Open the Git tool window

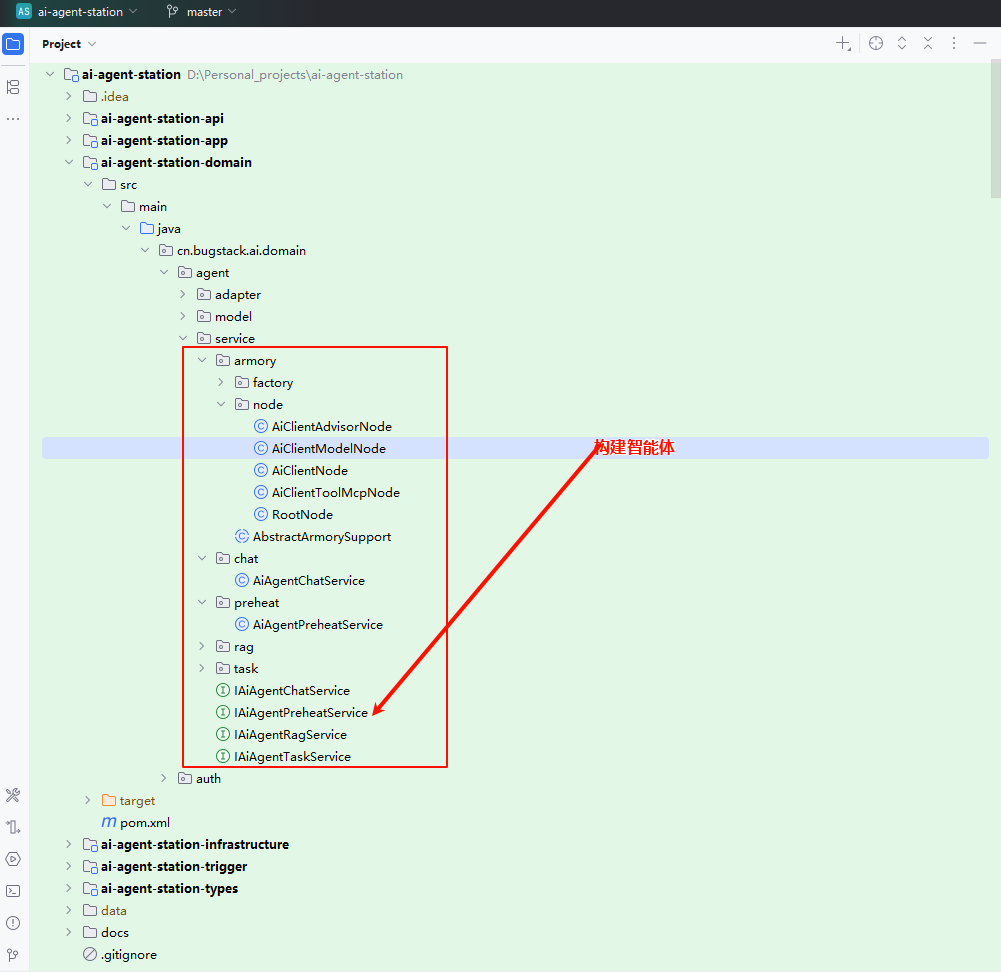pyautogui.click(x=13, y=954)
